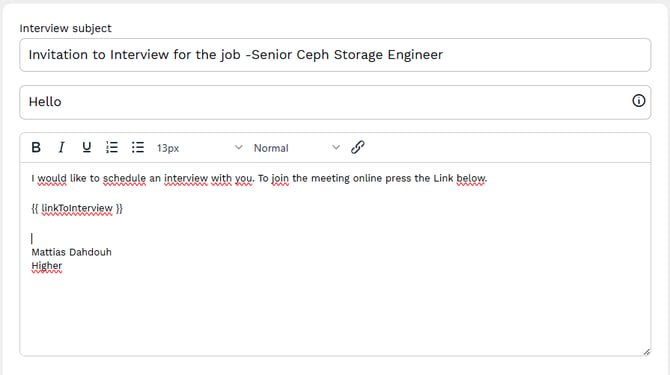Insert a hyperlink with the chain icon
Screen dimensions: 670x375
pos(358,147)
